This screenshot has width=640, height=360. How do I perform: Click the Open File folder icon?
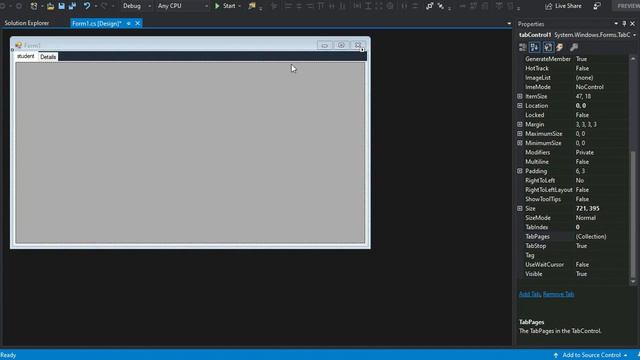pyautogui.click(x=50, y=6)
